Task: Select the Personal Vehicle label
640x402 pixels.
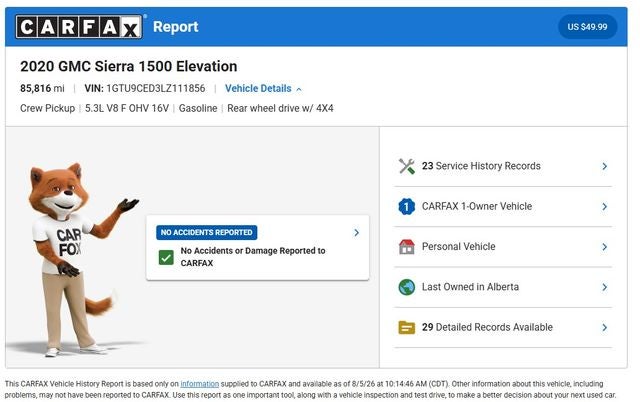Action: [458, 246]
